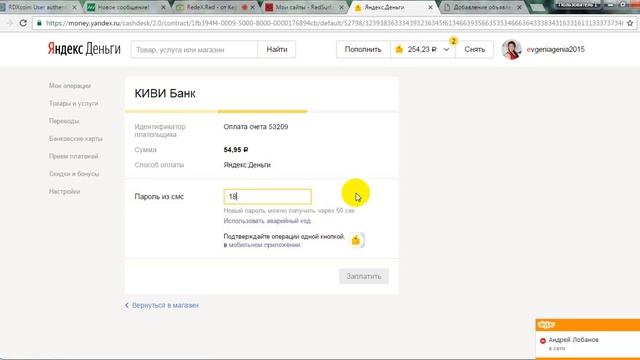This screenshot has height=360, width=640.
Task: Click the money.yandex.ru address bar URL
Action: (334, 23)
